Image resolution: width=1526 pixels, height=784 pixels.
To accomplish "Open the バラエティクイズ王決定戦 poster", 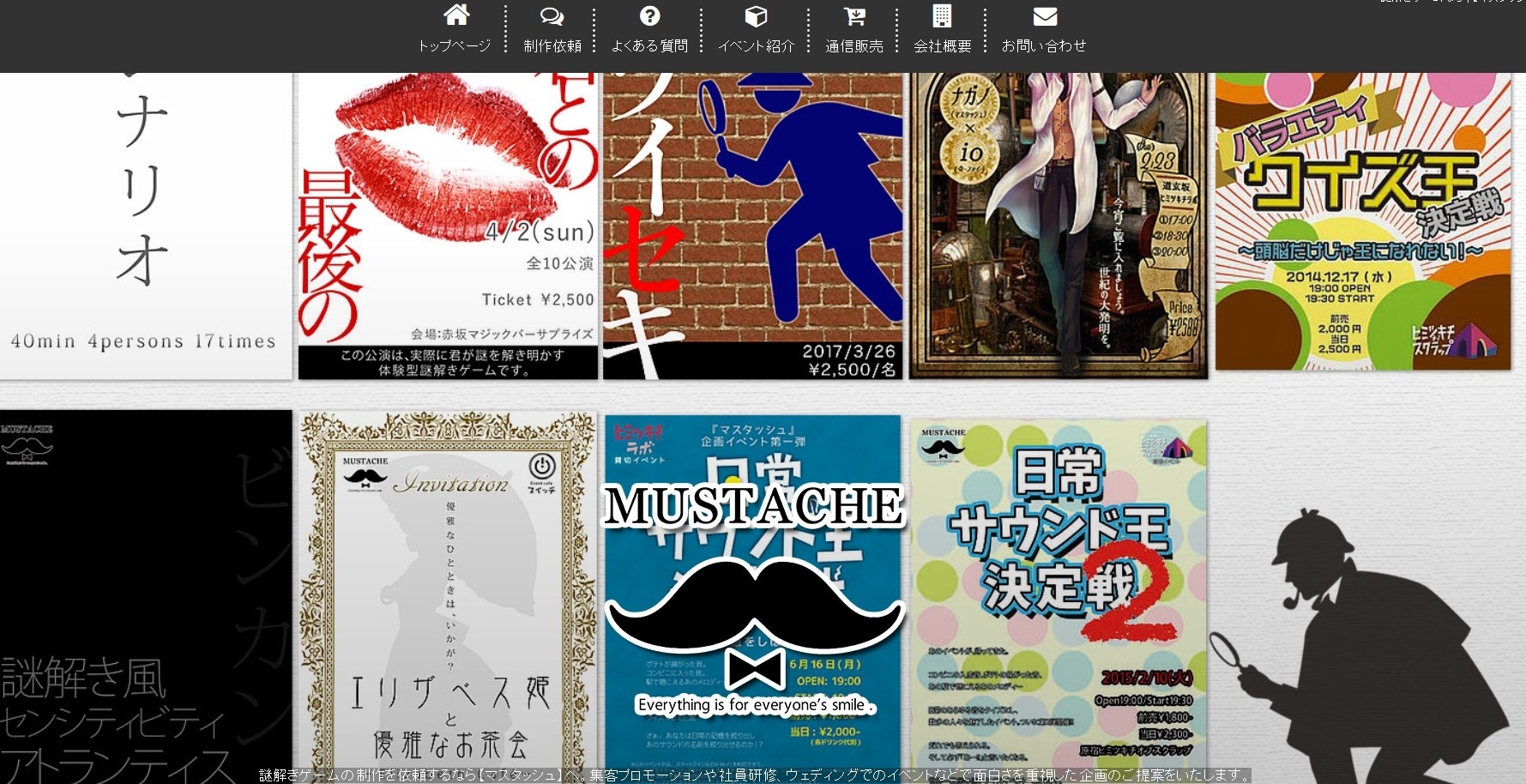I will click(x=1363, y=221).
